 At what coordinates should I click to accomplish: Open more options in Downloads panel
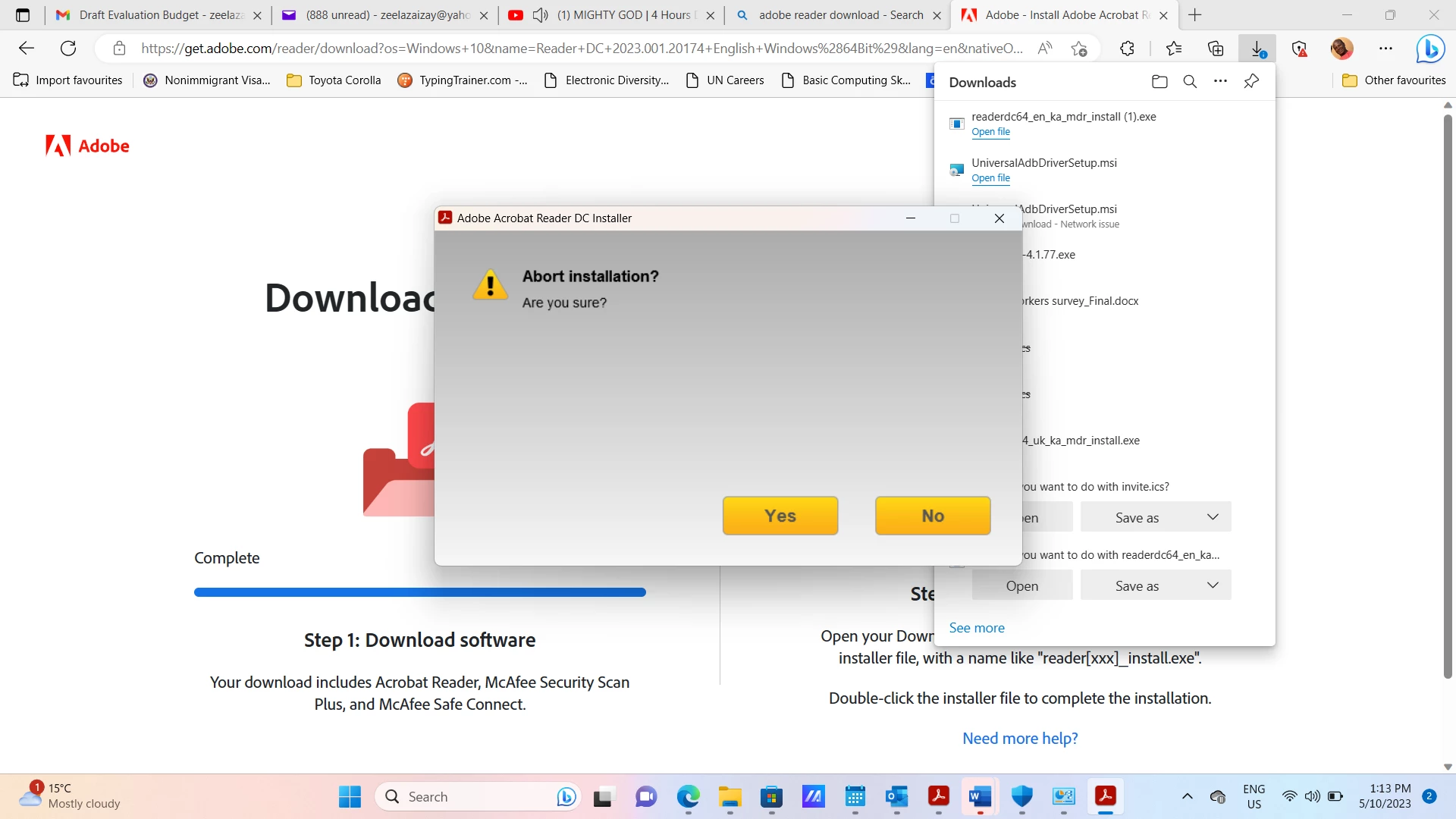1220,81
